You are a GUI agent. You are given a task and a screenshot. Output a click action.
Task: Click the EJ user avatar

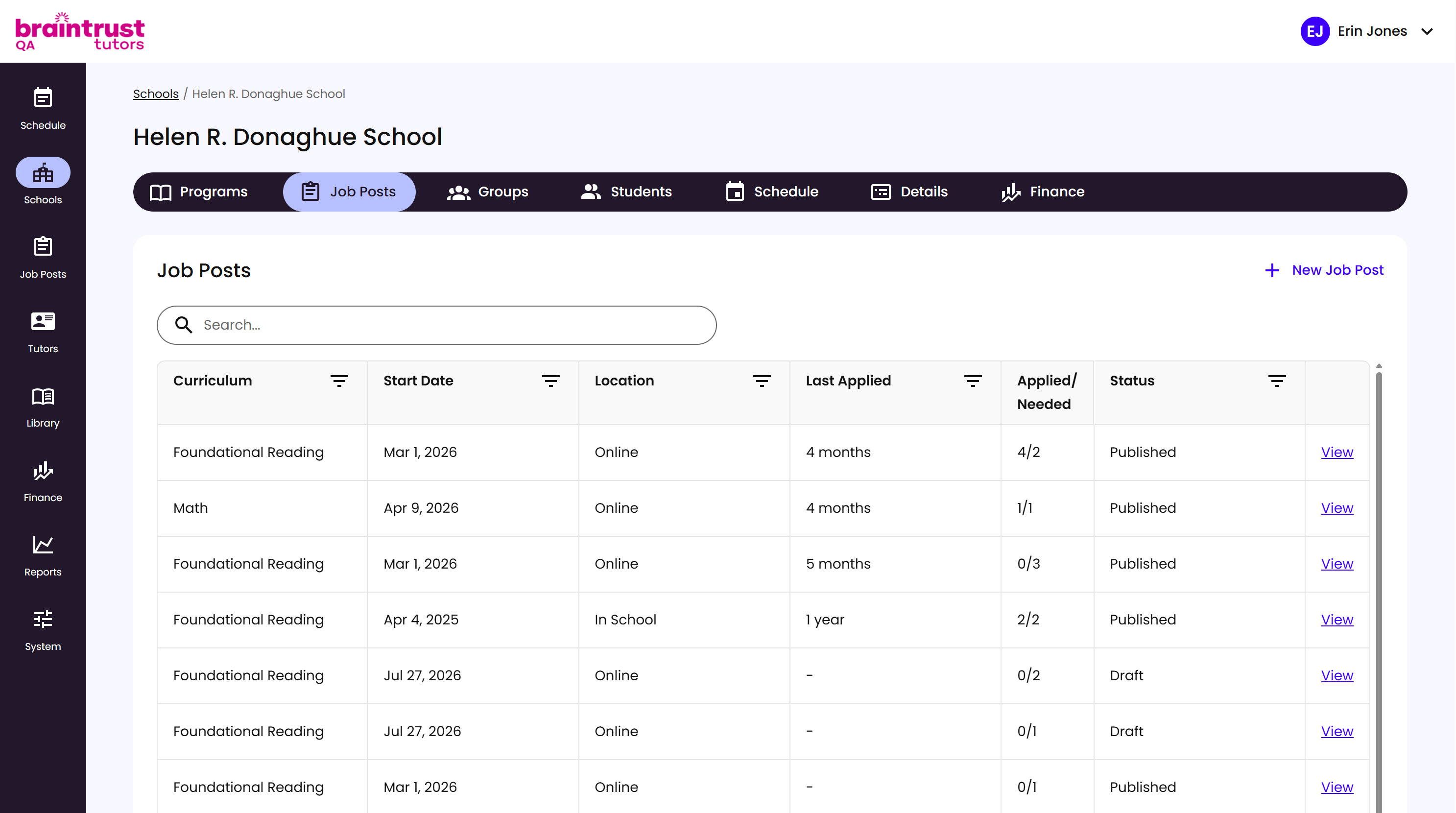click(x=1314, y=31)
